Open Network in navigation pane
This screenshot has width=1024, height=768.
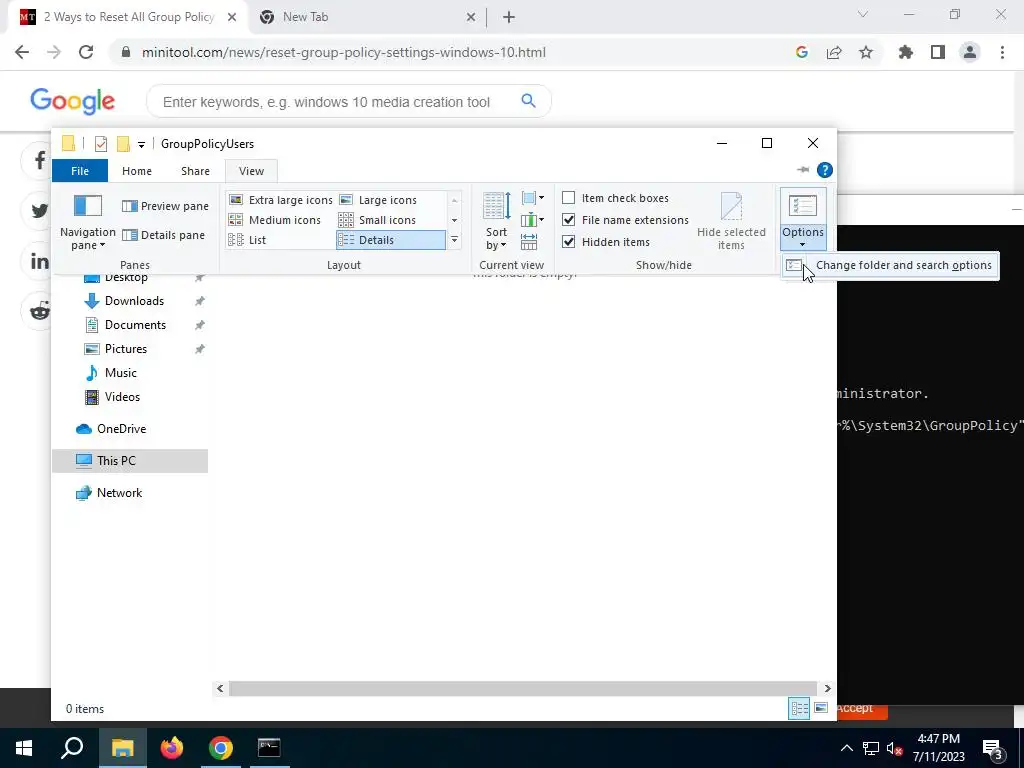pos(119,493)
